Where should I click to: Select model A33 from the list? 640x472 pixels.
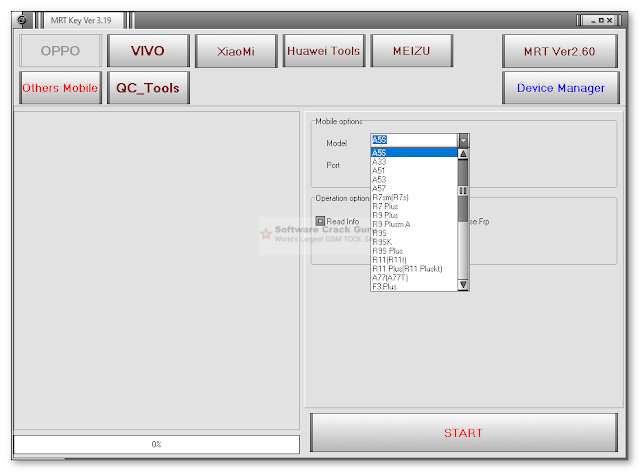tap(414, 162)
